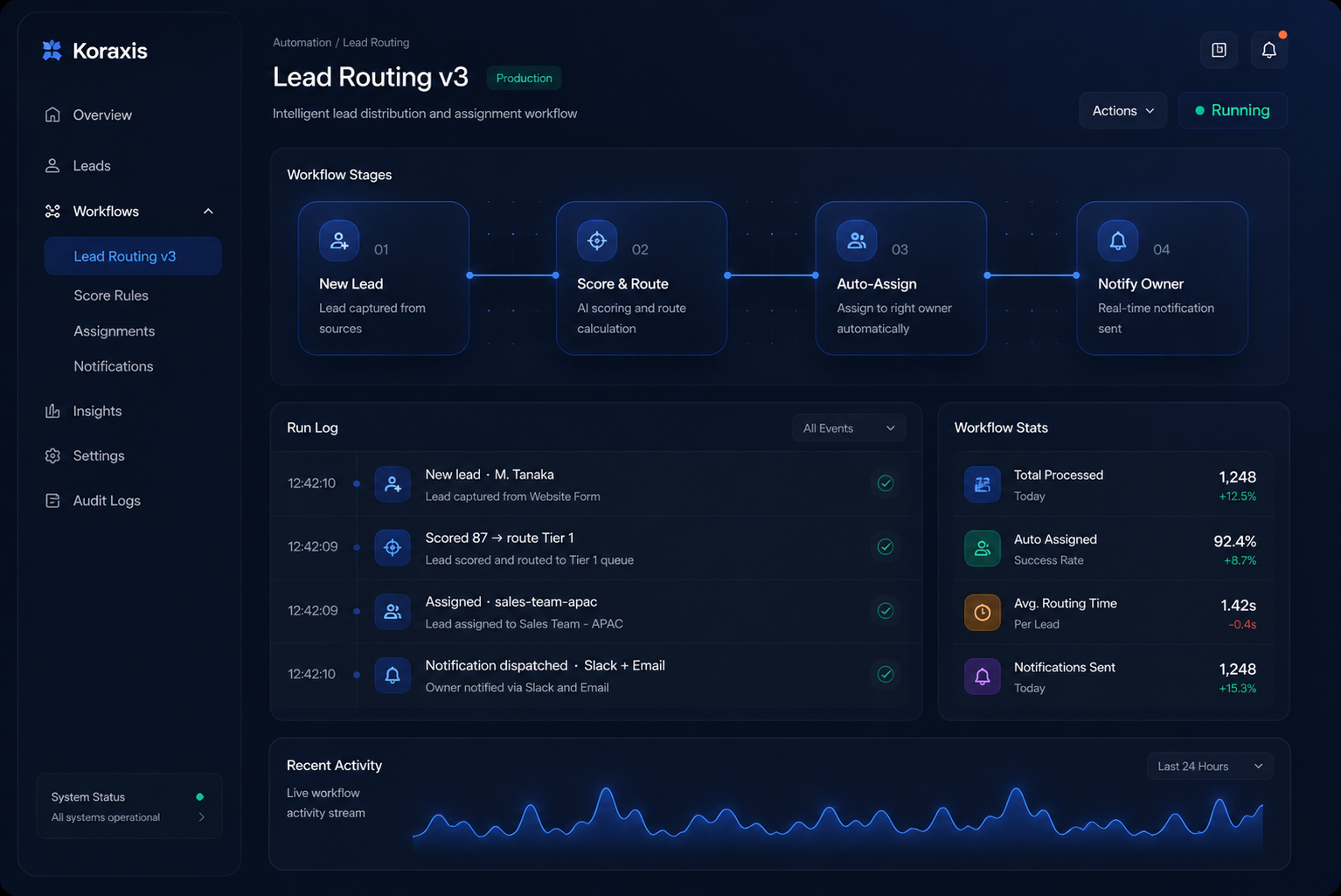Go to Audit Logs in the sidebar
Screen dimensions: 1341x896
coord(107,501)
